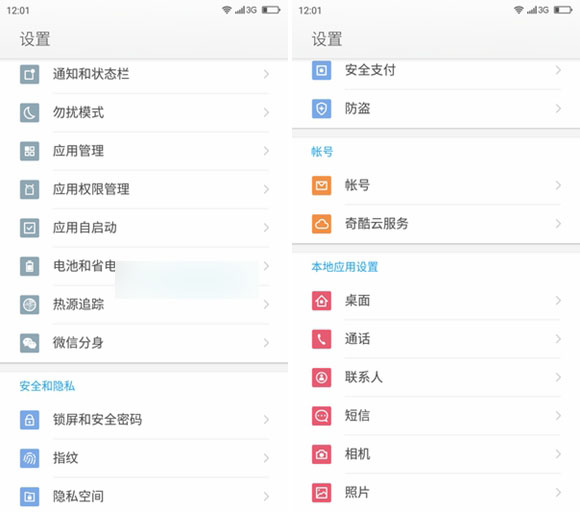
Task: Tap the 相机 camera icon
Action: tap(321, 454)
